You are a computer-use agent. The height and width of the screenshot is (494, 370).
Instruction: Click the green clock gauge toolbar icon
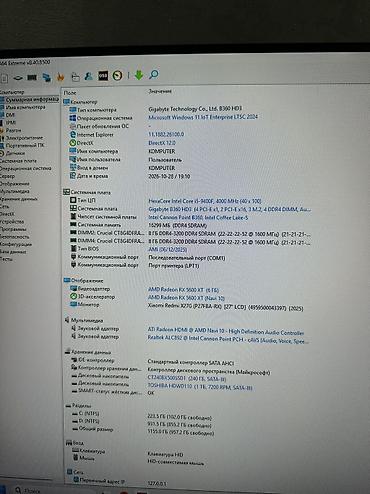tap(117, 76)
